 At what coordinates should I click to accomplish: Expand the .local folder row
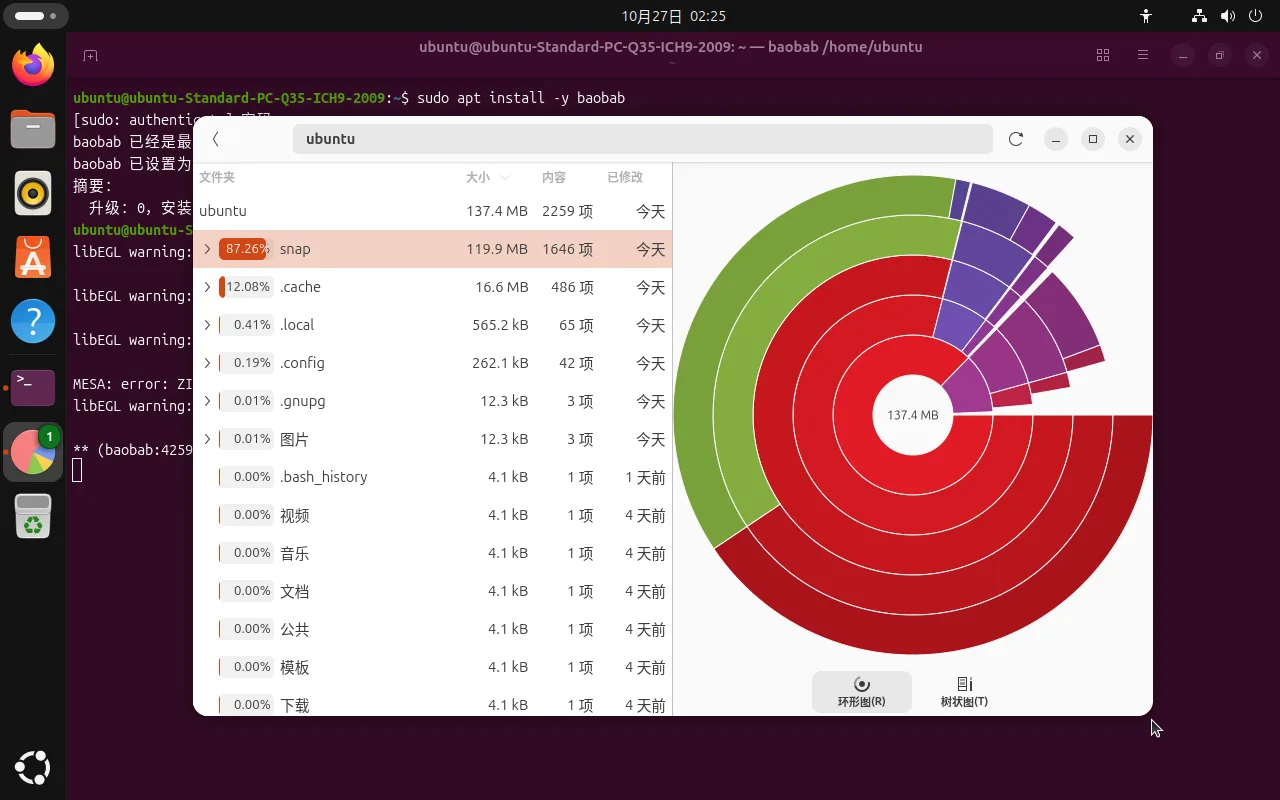point(207,325)
